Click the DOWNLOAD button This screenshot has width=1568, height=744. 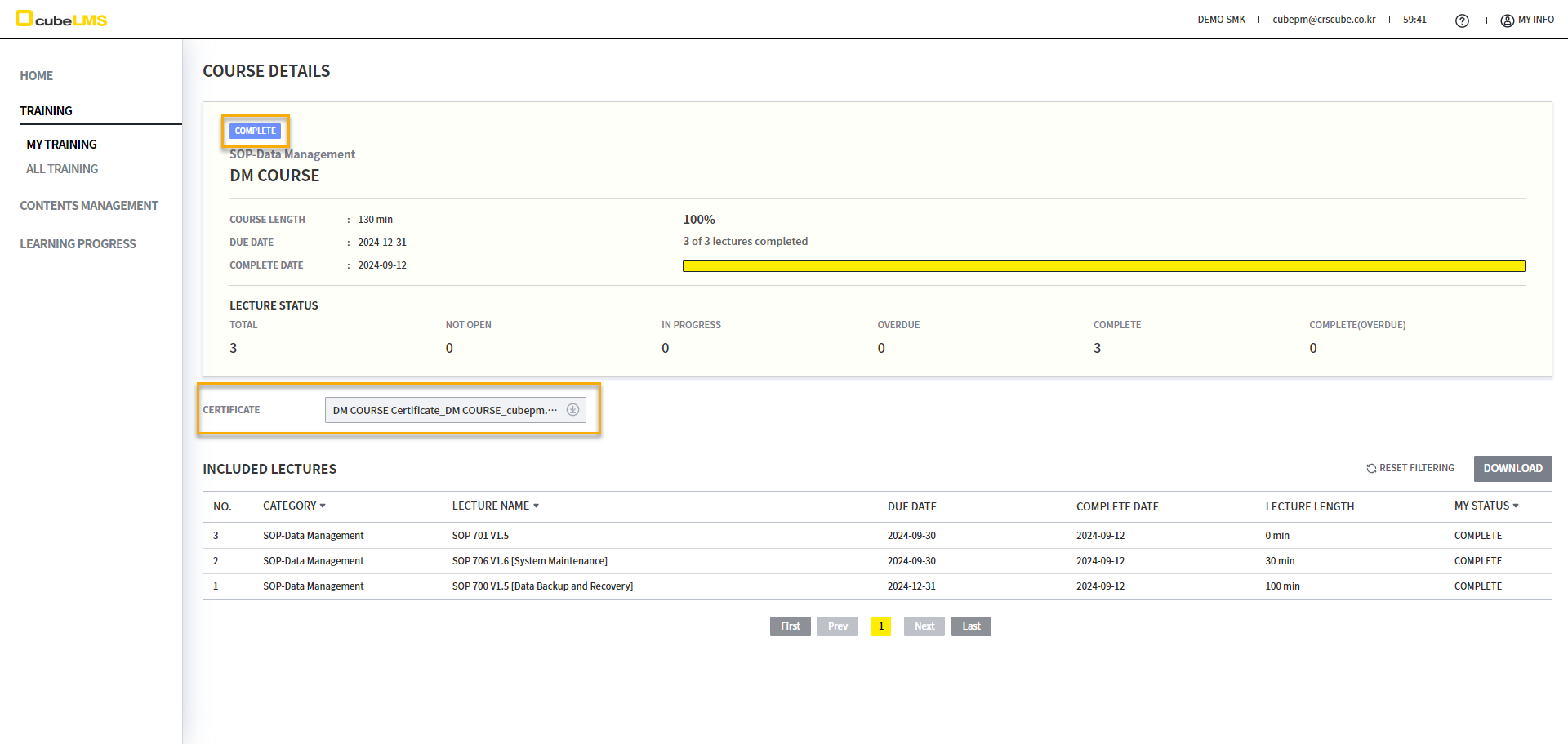click(x=1512, y=469)
